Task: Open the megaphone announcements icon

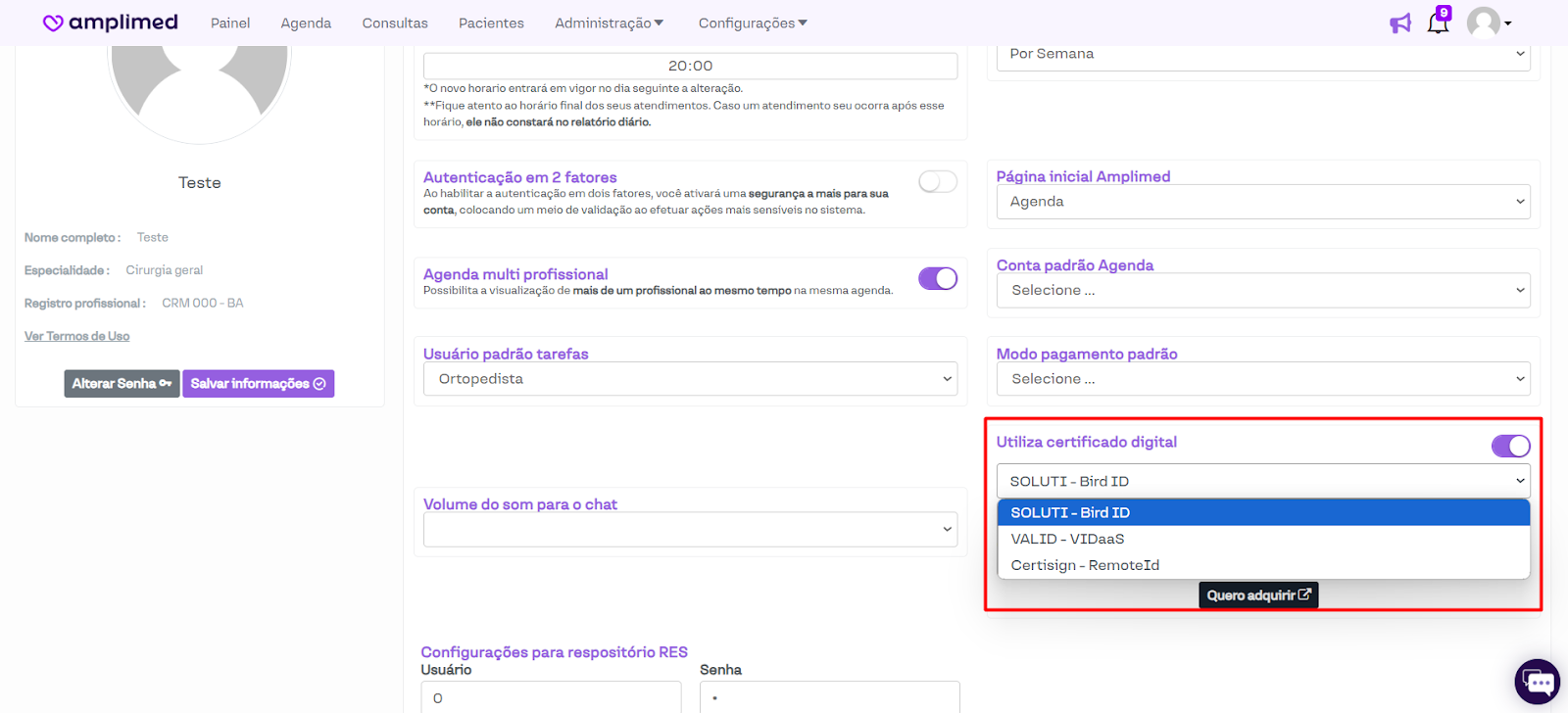Action: pyautogui.click(x=1399, y=24)
